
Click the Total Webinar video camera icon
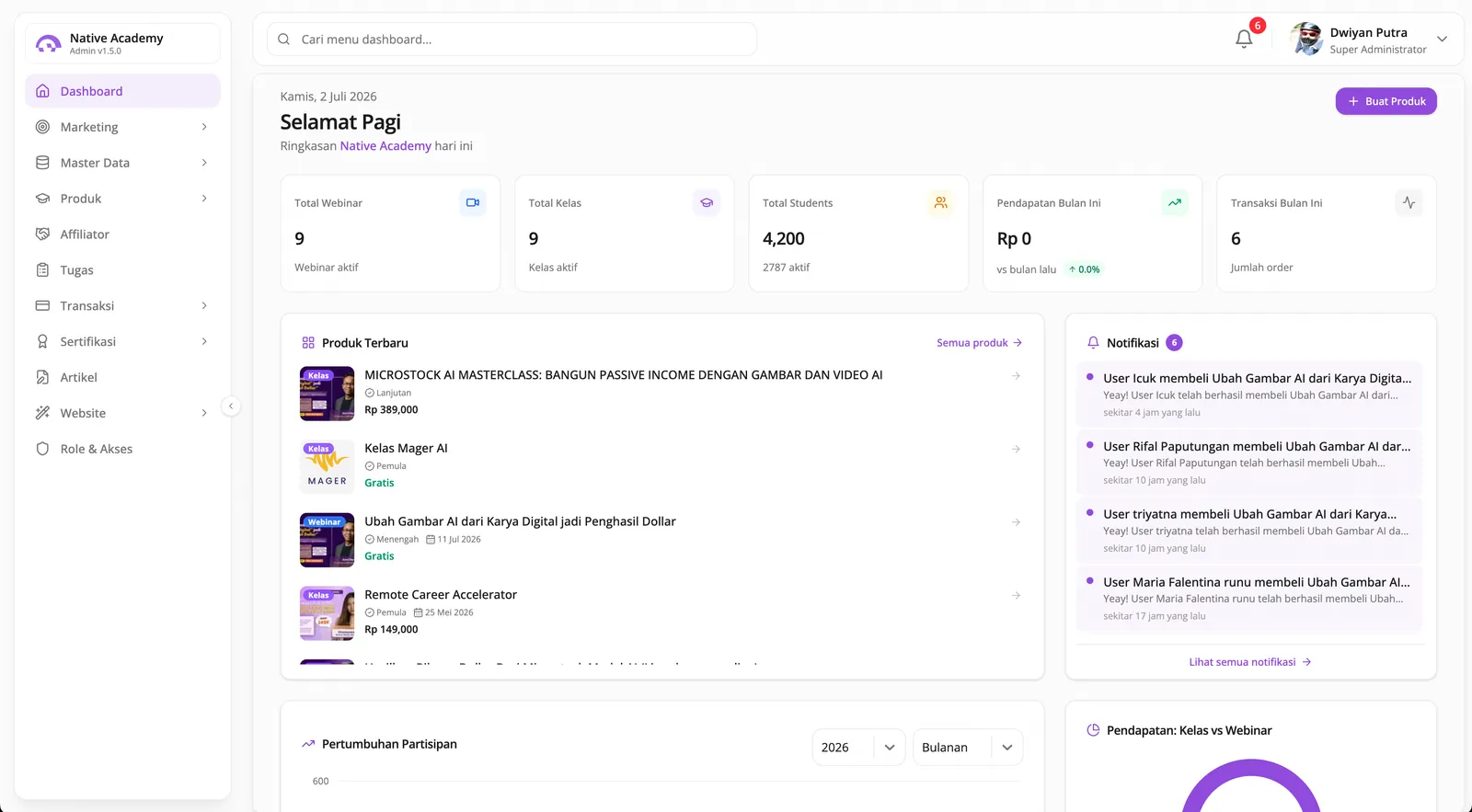click(473, 202)
